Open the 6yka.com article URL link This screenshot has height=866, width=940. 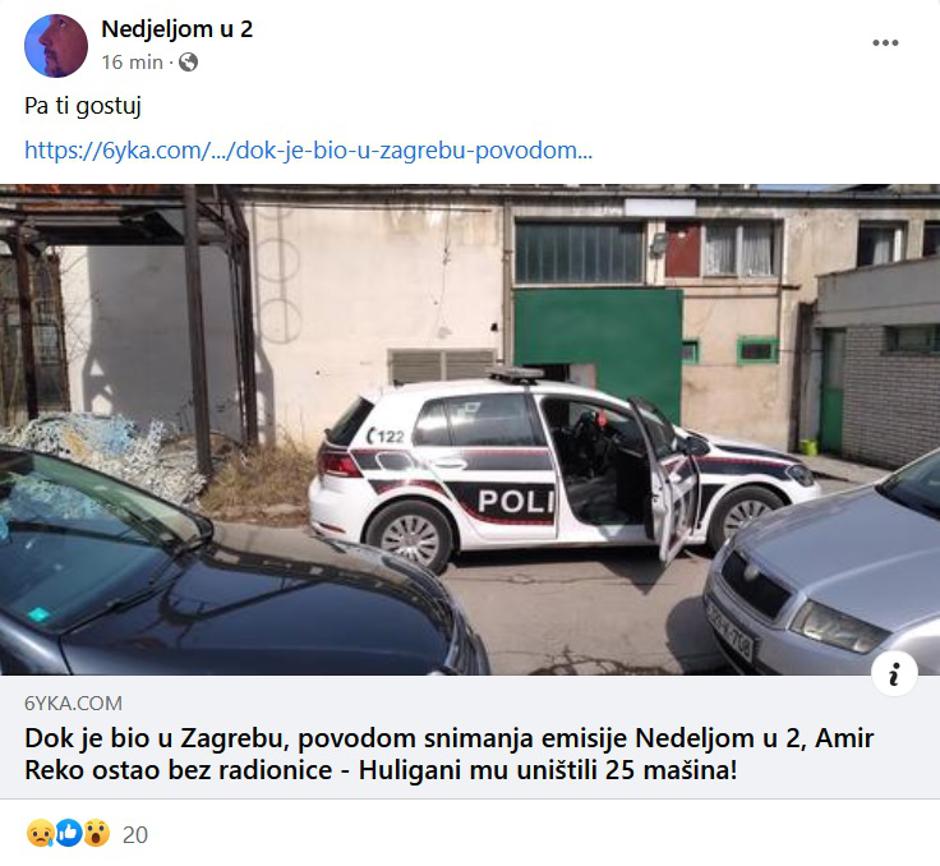coord(308,150)
